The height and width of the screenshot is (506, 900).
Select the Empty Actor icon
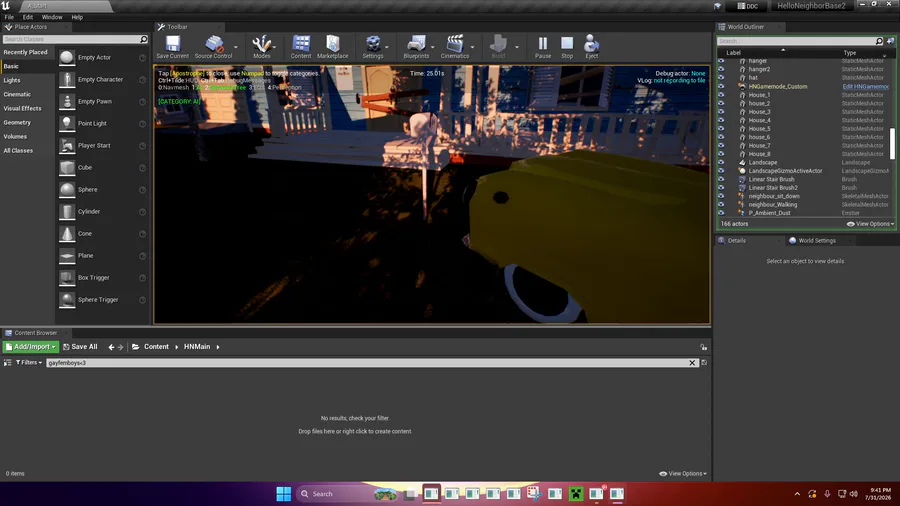point(67,57)
